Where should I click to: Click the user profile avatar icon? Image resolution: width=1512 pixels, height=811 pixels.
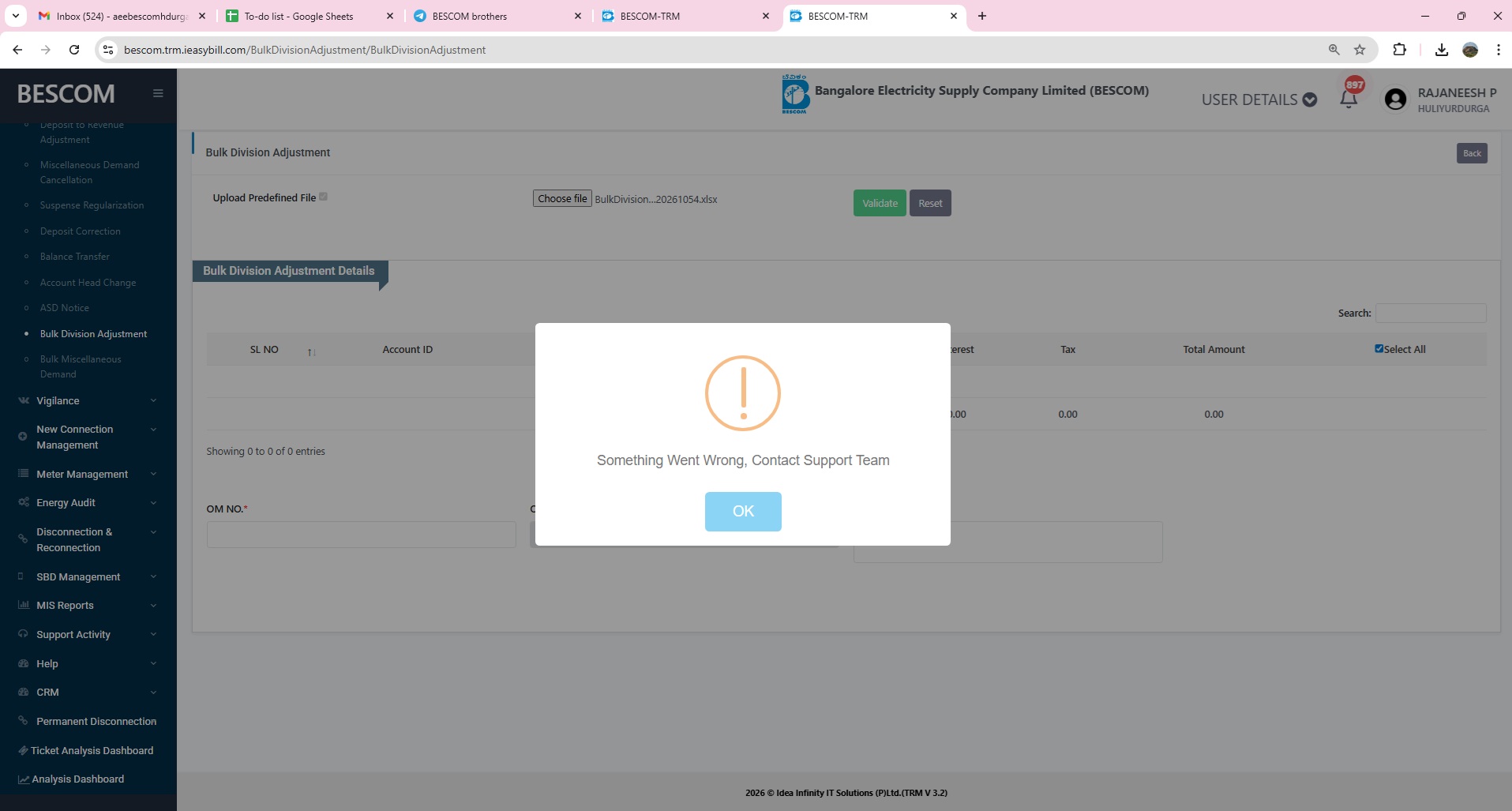(1395, 99)
